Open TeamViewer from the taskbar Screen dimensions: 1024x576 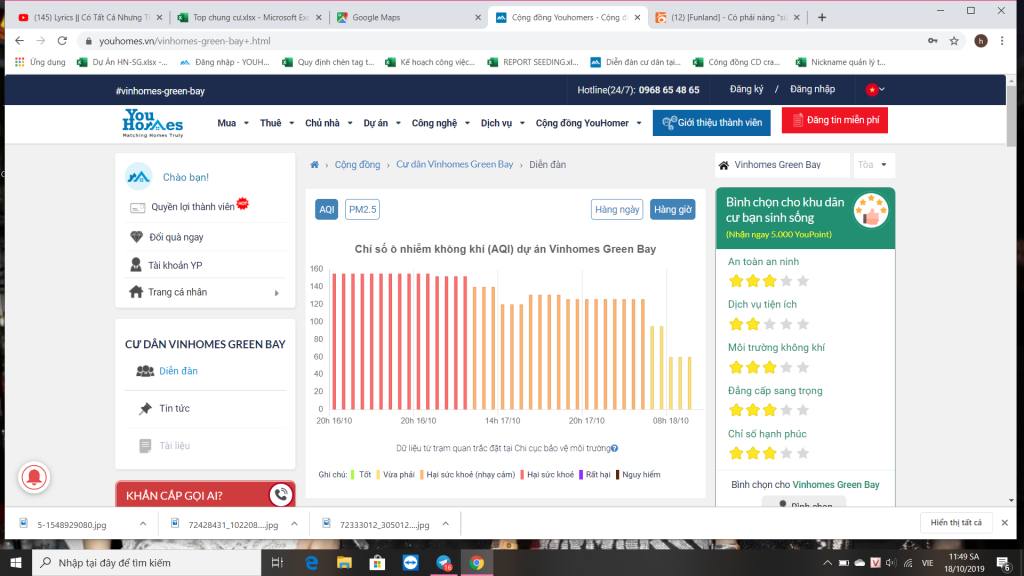click(410, 562)
